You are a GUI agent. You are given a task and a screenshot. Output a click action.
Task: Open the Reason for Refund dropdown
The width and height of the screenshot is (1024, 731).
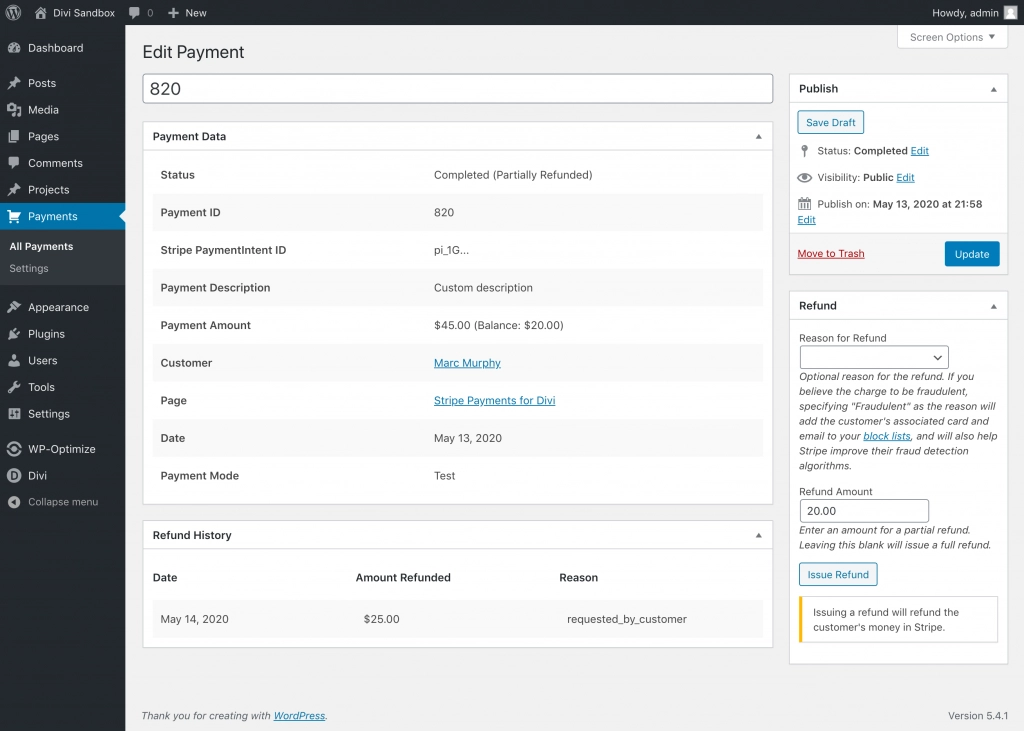[x=874, y=357]
